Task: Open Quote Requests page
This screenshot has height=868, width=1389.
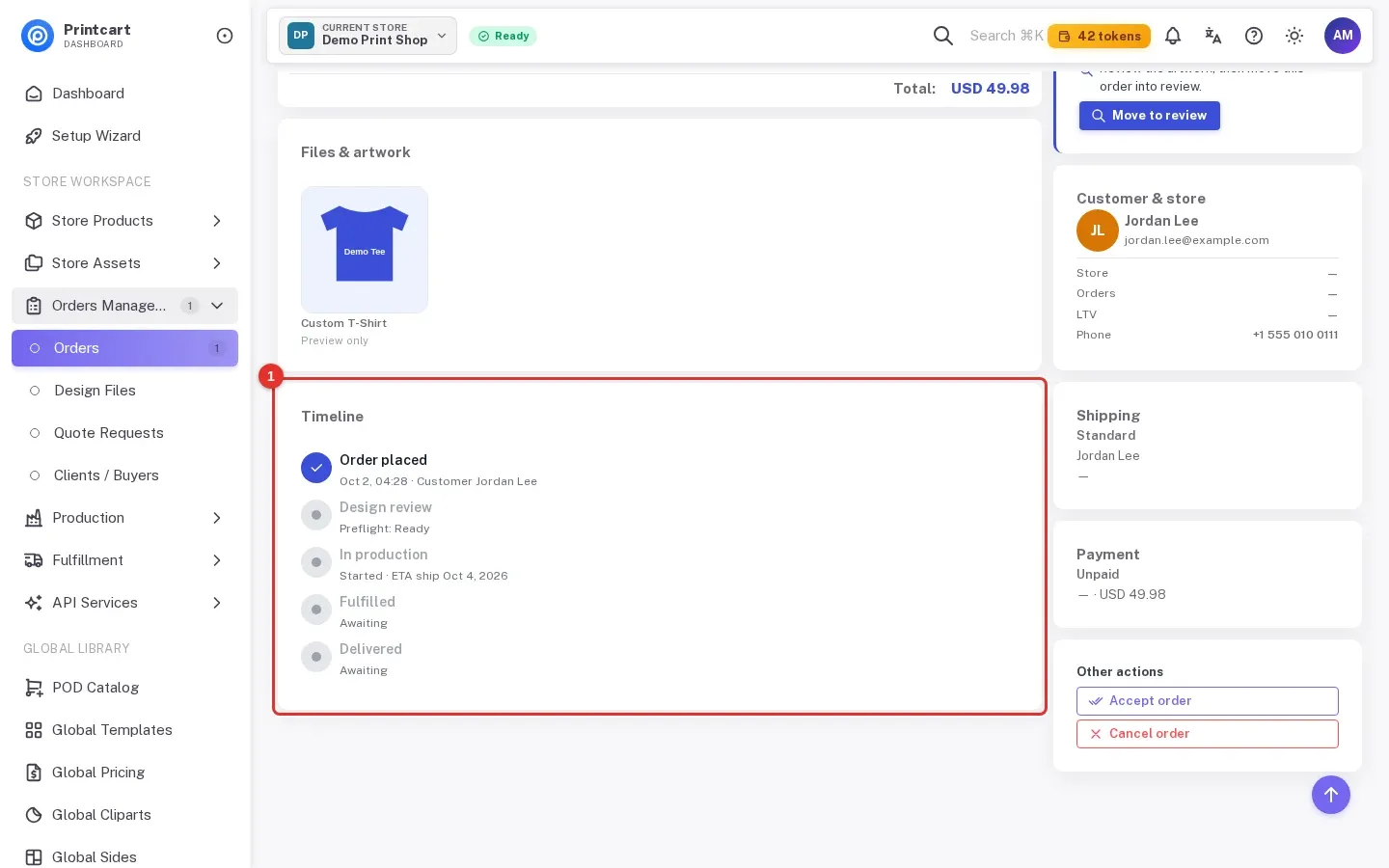Action: pos(124,433)
